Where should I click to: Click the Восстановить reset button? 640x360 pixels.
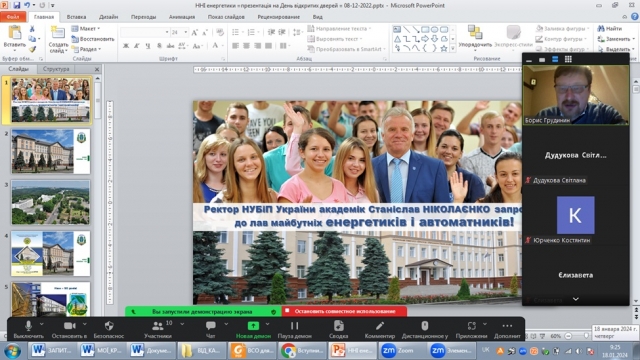(93, 39)
